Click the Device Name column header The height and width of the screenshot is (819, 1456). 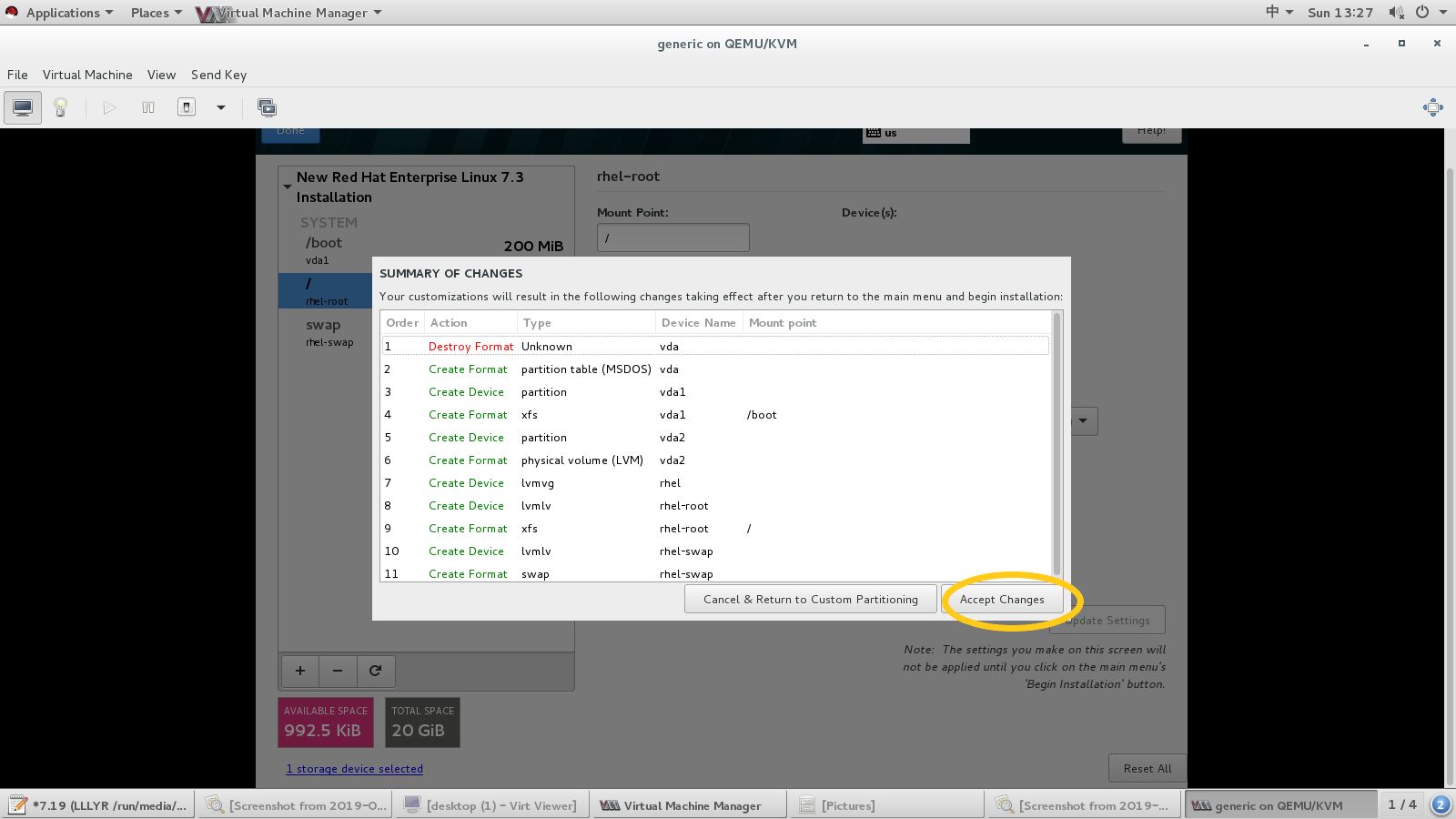click(699, 323)
